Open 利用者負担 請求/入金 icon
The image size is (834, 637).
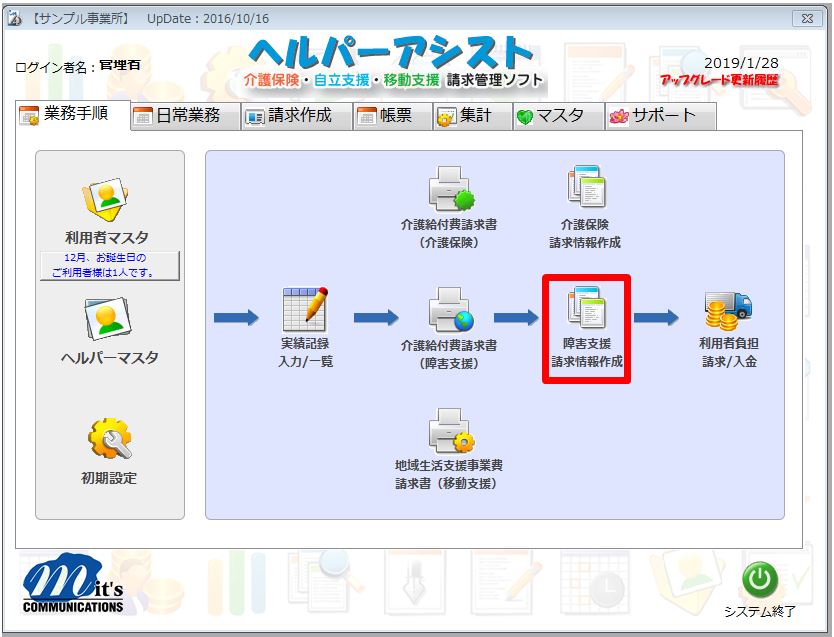pyautogui.click(x=728, y=310)
